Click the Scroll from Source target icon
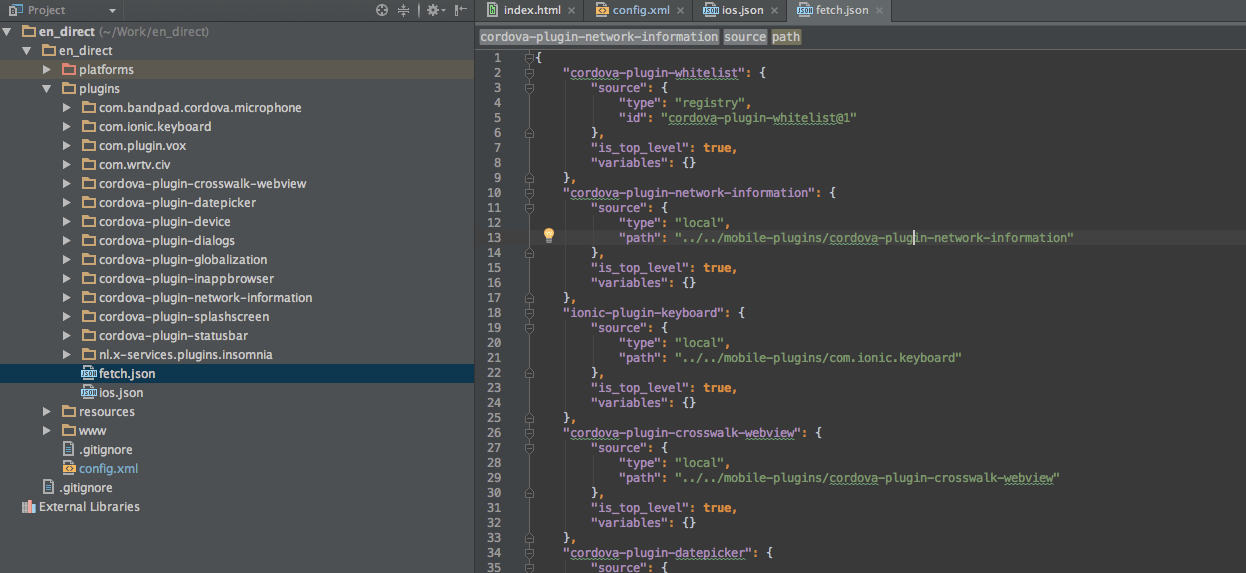 pyautogui.click(x=382, y=10)
